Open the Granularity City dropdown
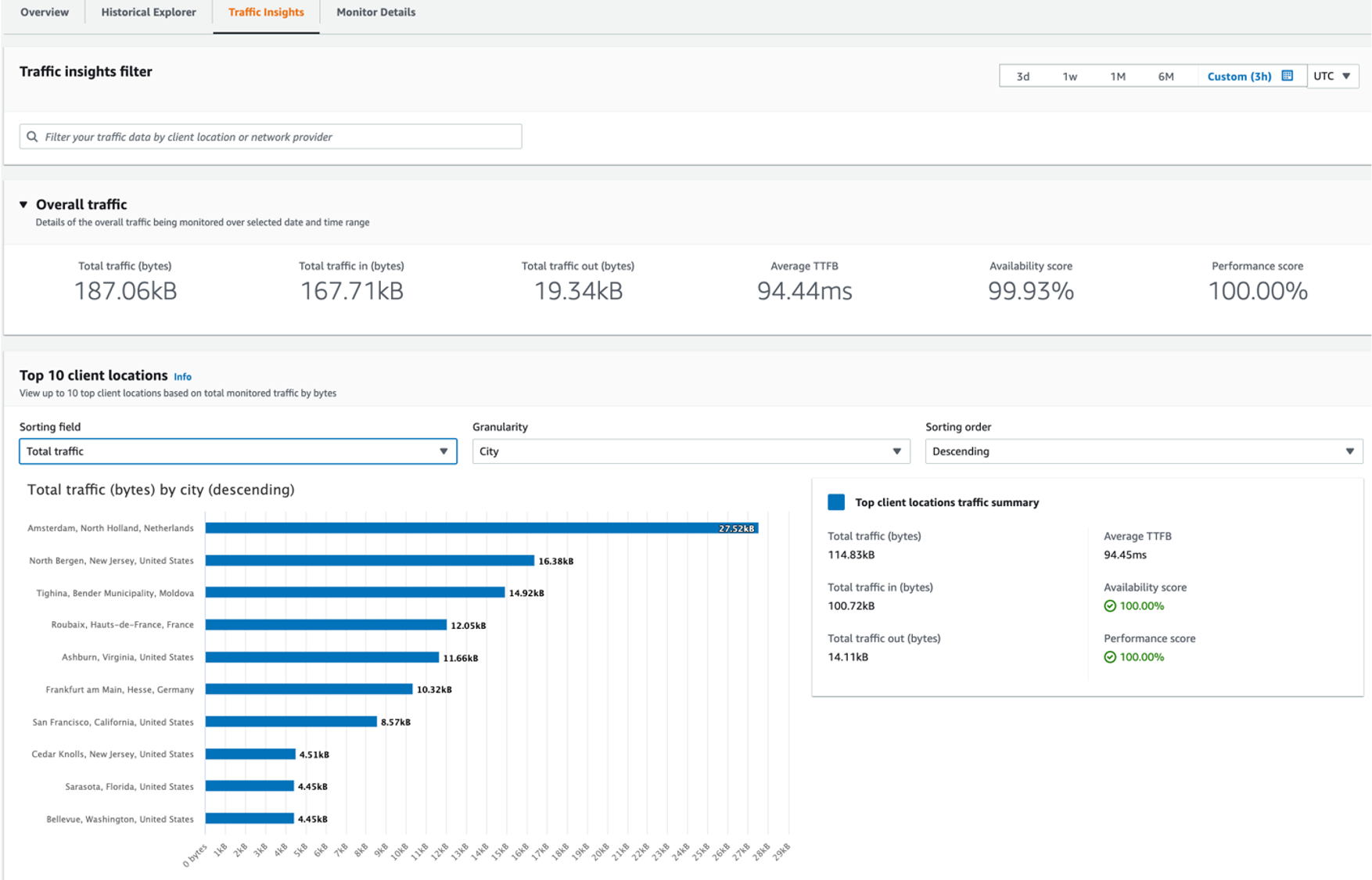1372x880 pixels. click(690, 451)
